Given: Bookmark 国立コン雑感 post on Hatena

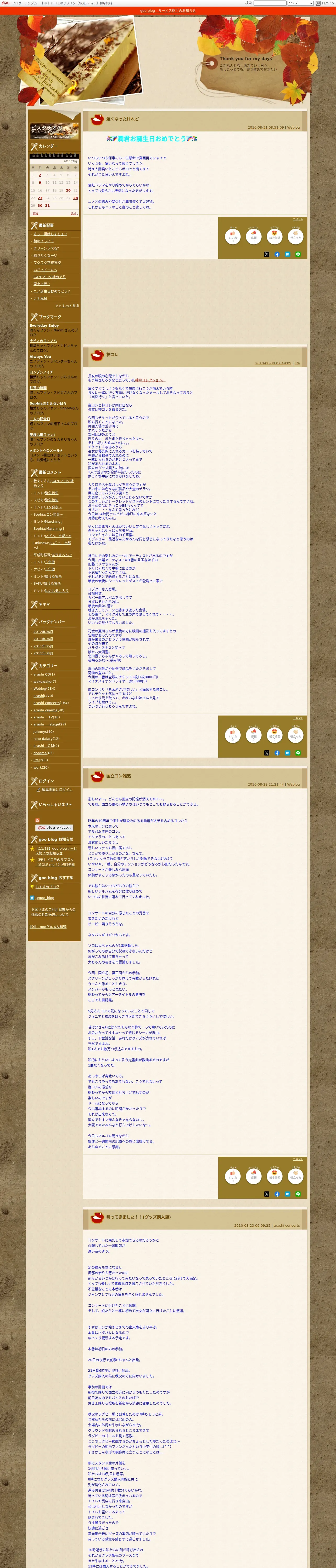Looking at the screenshot, I should (x=287, y=1194).
